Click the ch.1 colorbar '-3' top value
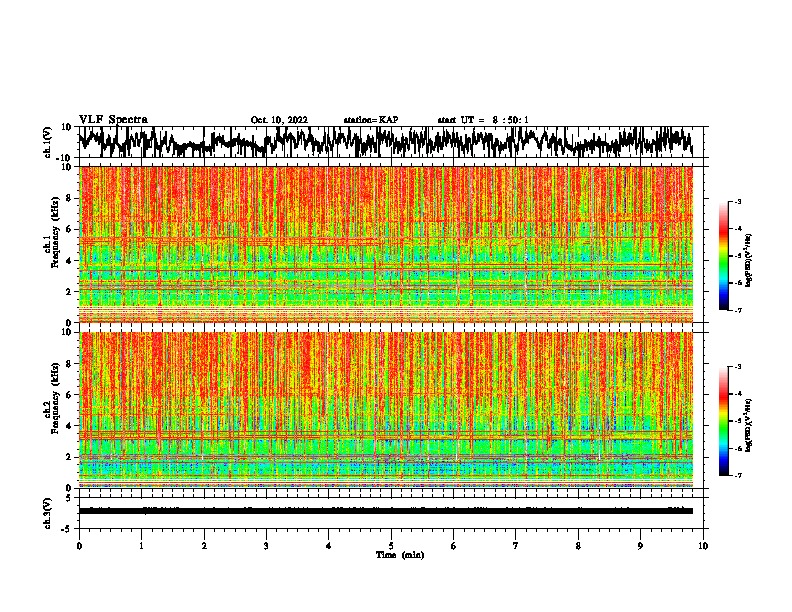The width and height of the screenshot is (792, 612). pos(737,201)
